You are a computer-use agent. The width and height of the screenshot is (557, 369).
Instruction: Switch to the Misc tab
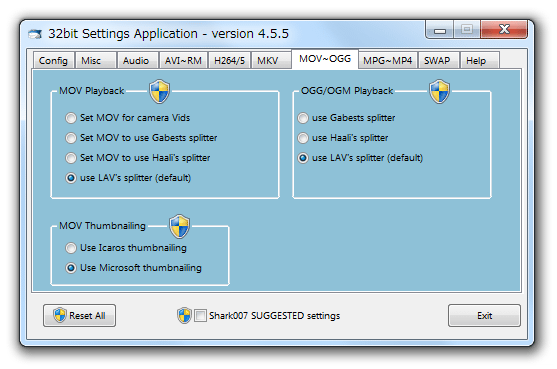95,60
